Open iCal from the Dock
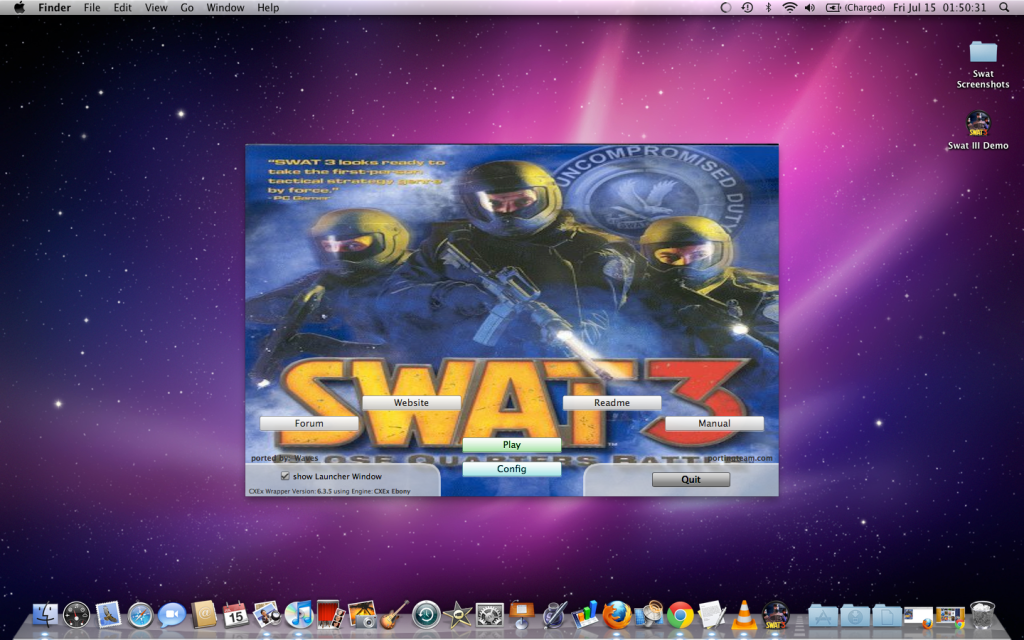Viewport: 1024px width, 640px height. pyautogui.click(x=236, y=615)
